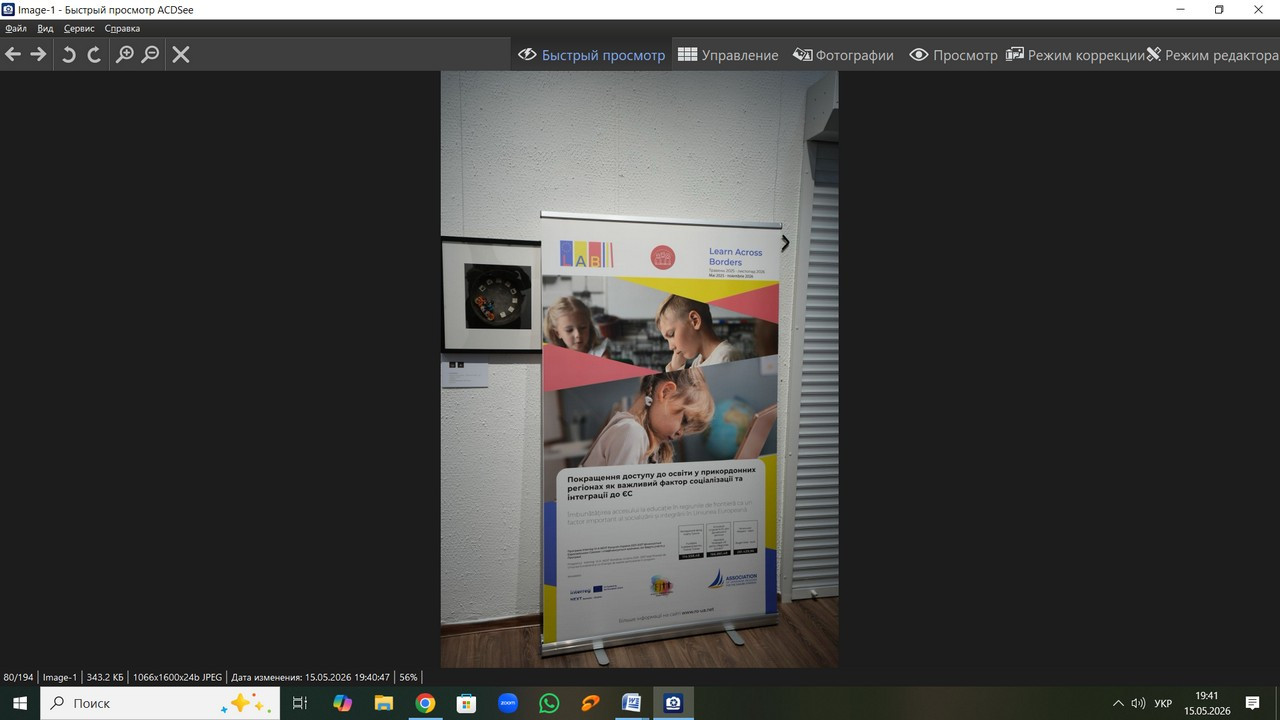The width and height of the screenshot is (1280, 720).
Task: Switch to Быстрый просмотр mode
Action: point(591,55)
